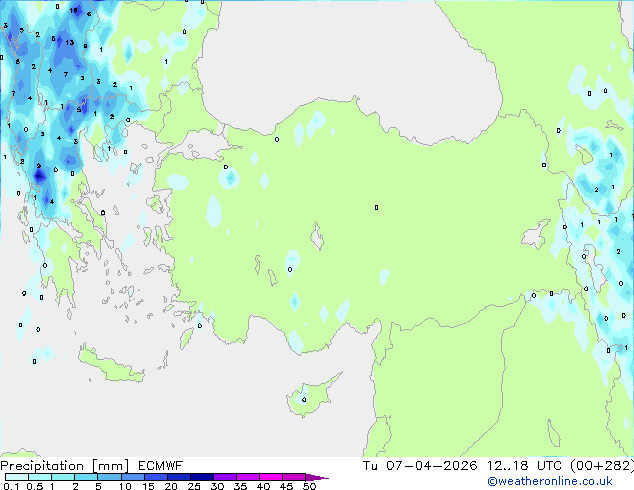
Task: Click the 'Precipitation [mm]' title text
Action: click(65, 466)
